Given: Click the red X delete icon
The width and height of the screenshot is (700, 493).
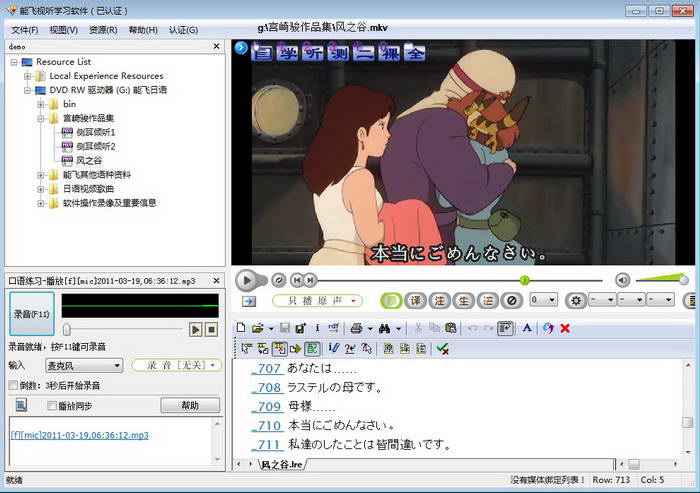Looking at the screenshot, I should [x=565, y=328].
